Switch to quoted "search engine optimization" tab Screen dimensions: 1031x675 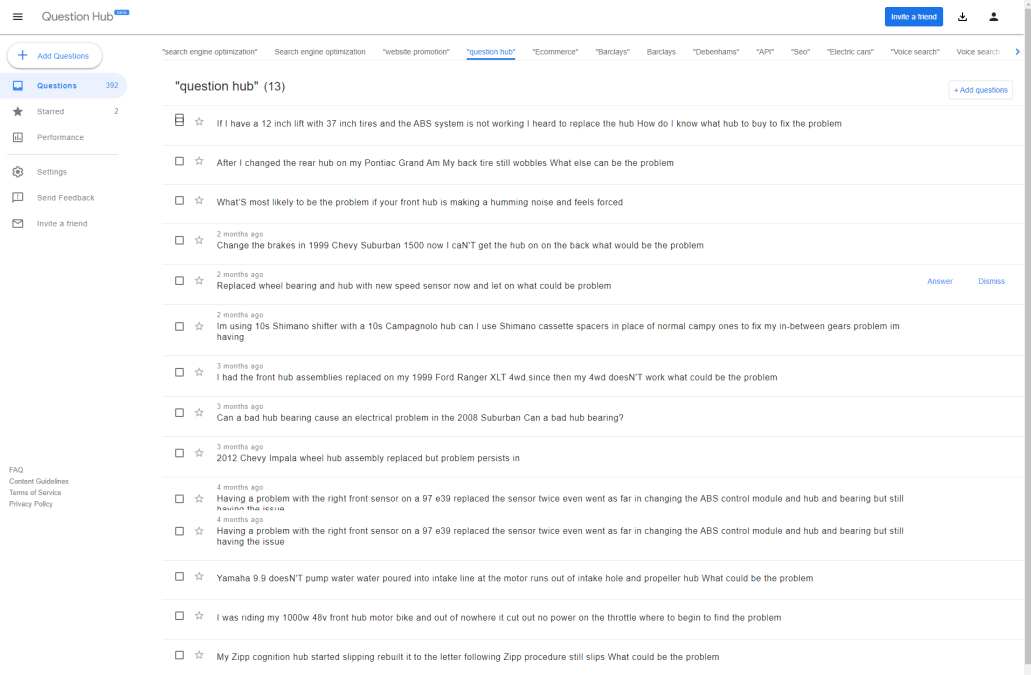tap(210, 52)
